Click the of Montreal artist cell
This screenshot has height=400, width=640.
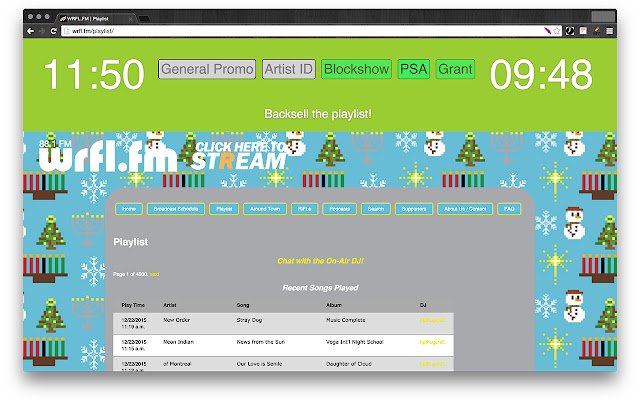177,364
